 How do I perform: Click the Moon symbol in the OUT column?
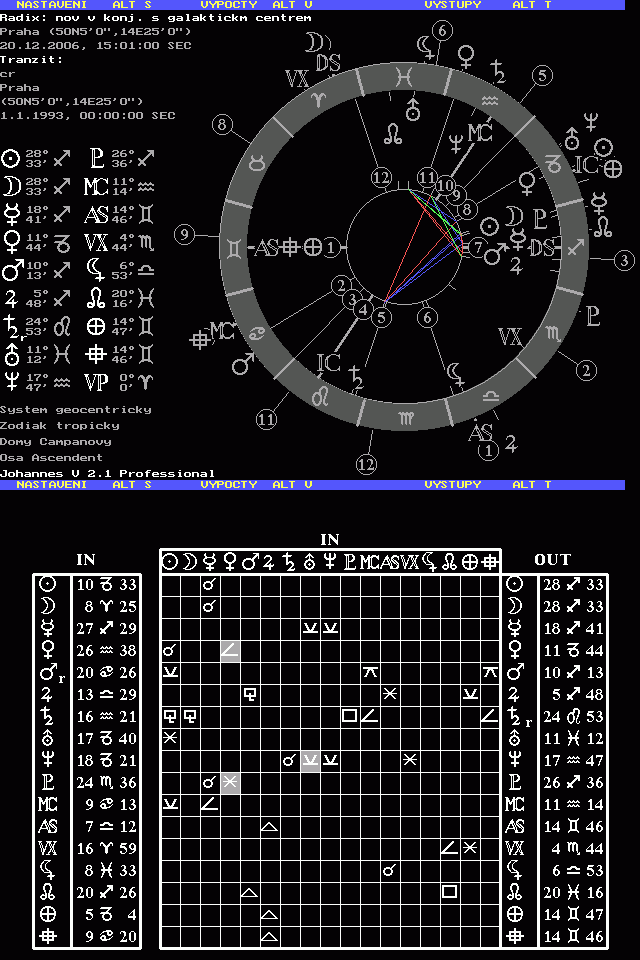point(515,605)
